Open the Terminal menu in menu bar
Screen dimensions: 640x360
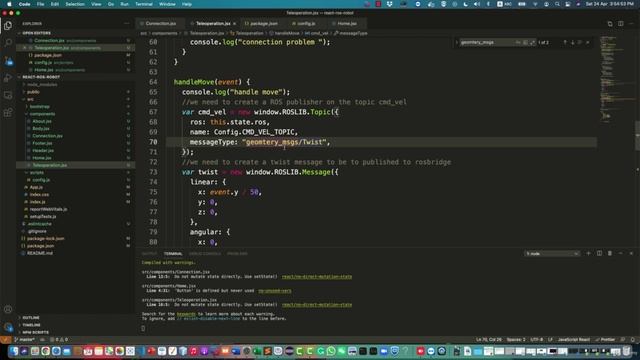(144, 4)
